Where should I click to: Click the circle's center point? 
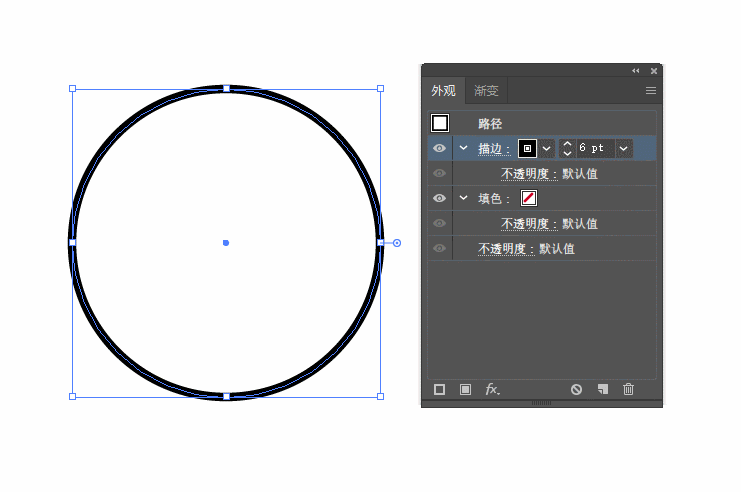pos(226,243)
